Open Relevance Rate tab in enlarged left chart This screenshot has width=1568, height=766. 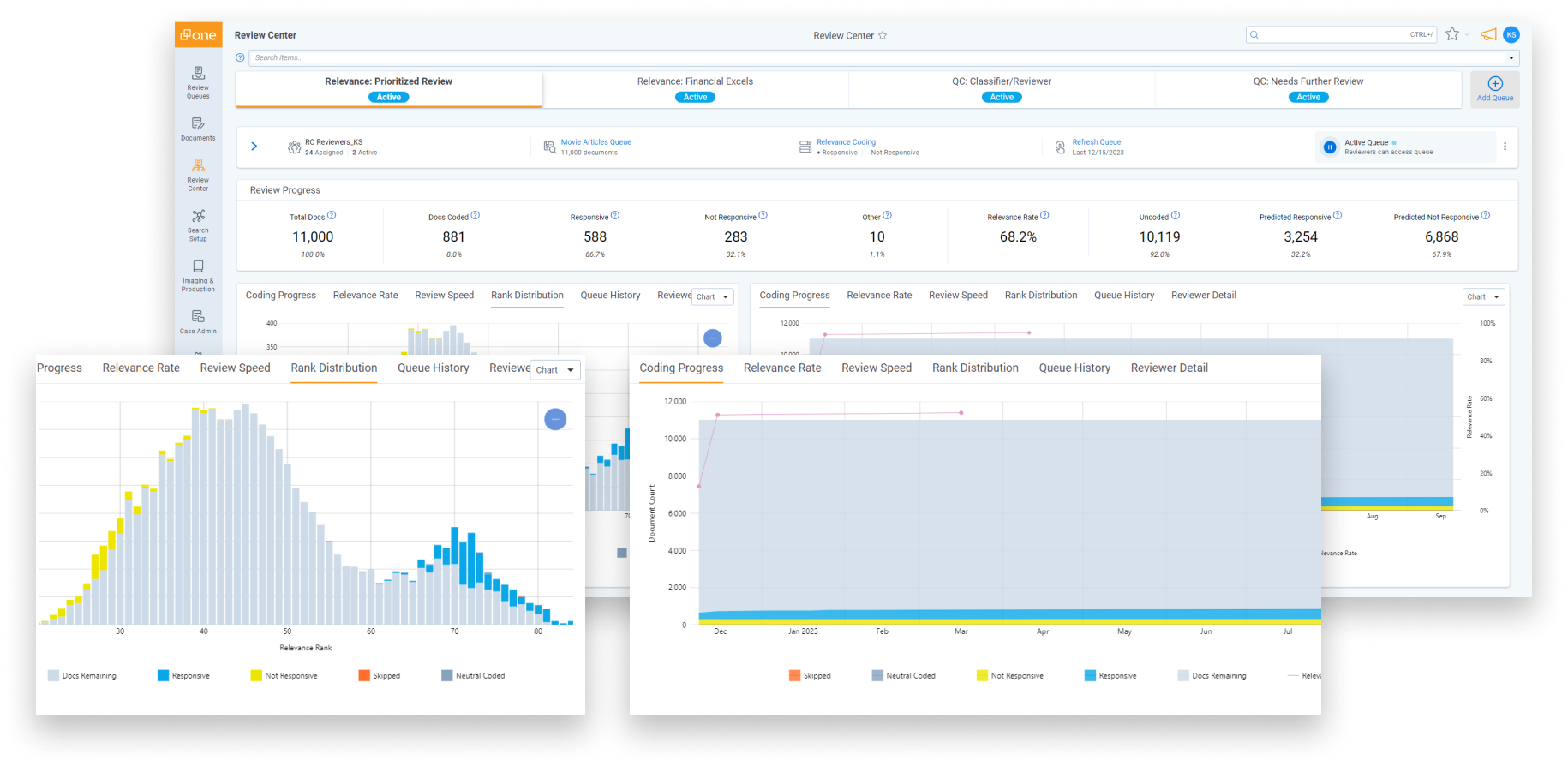141,368
